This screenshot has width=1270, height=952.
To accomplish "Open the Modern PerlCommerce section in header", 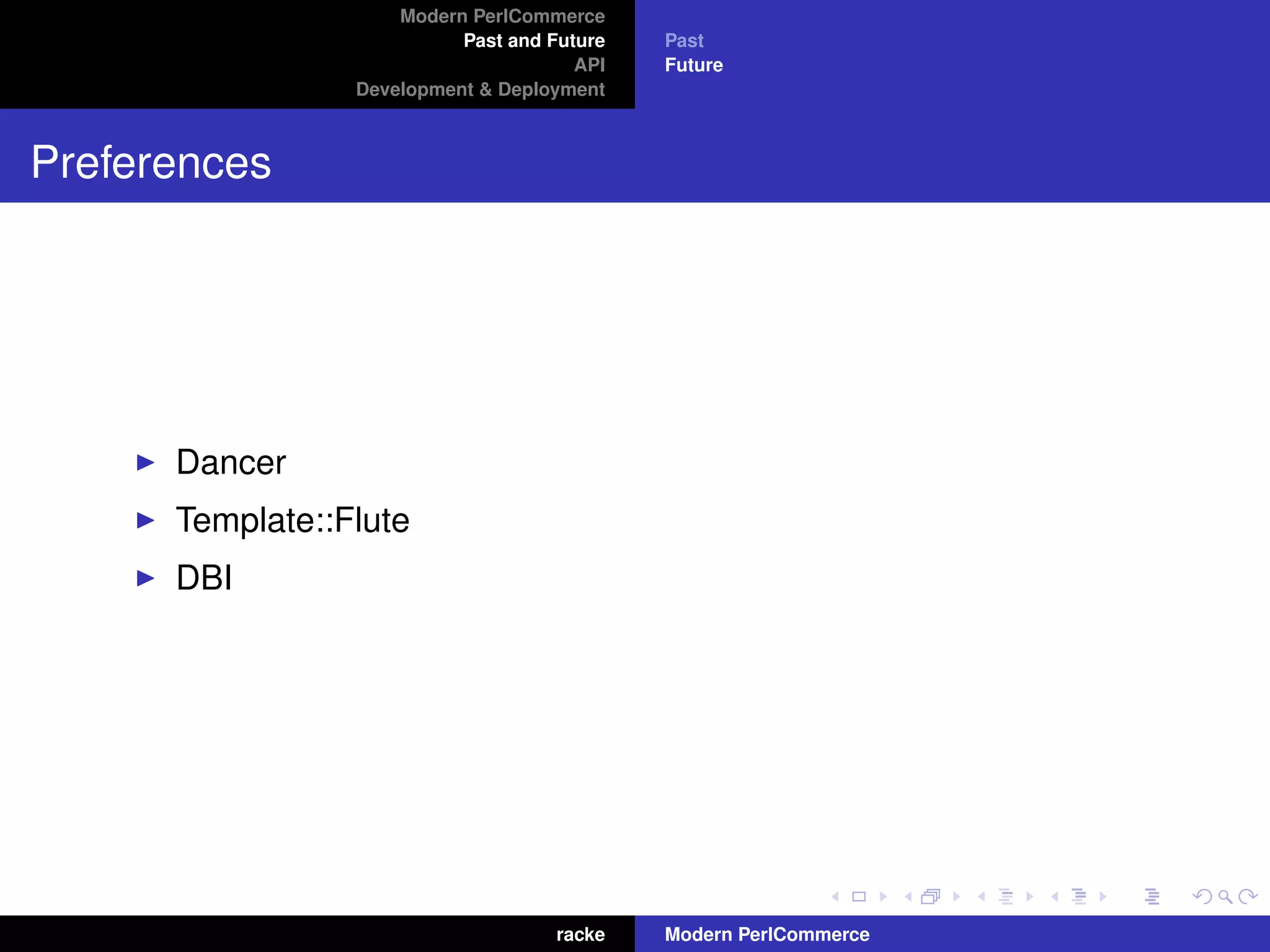I will tap(502, 16).
